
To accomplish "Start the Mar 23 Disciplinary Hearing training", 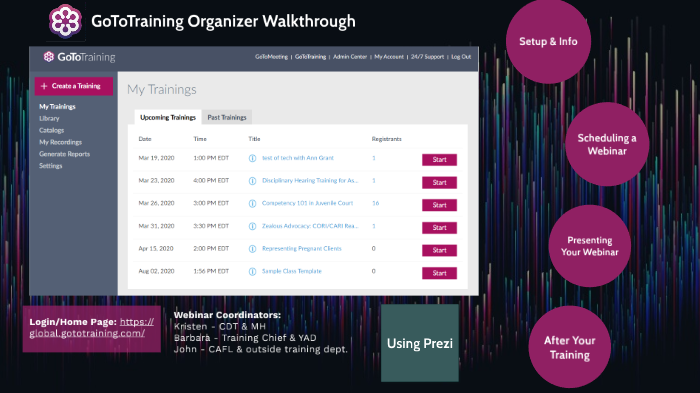I will 439,183.
